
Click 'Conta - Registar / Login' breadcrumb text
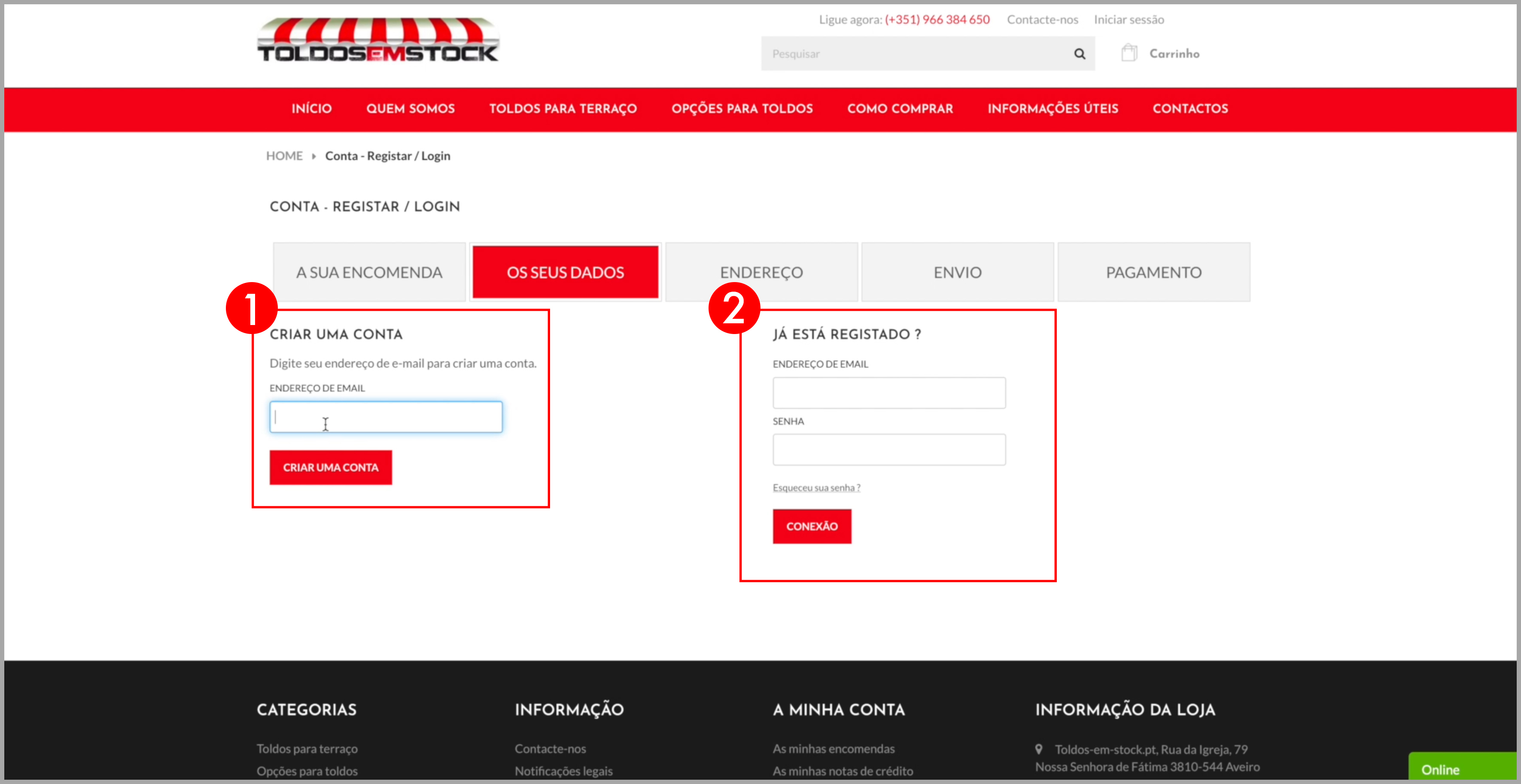click(387, 156)
